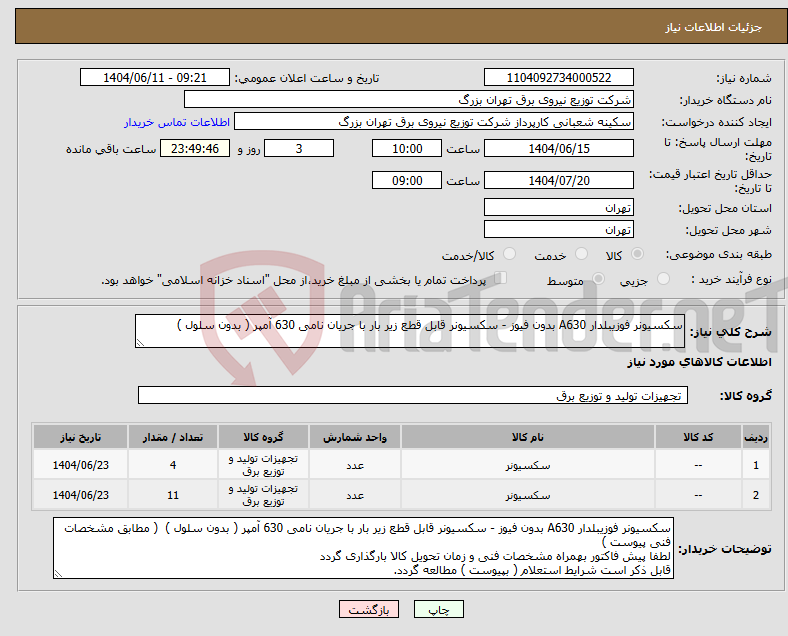Click the کد کالا column header
Viewport: 788px width, 636px height.
(x=698, y=437)
